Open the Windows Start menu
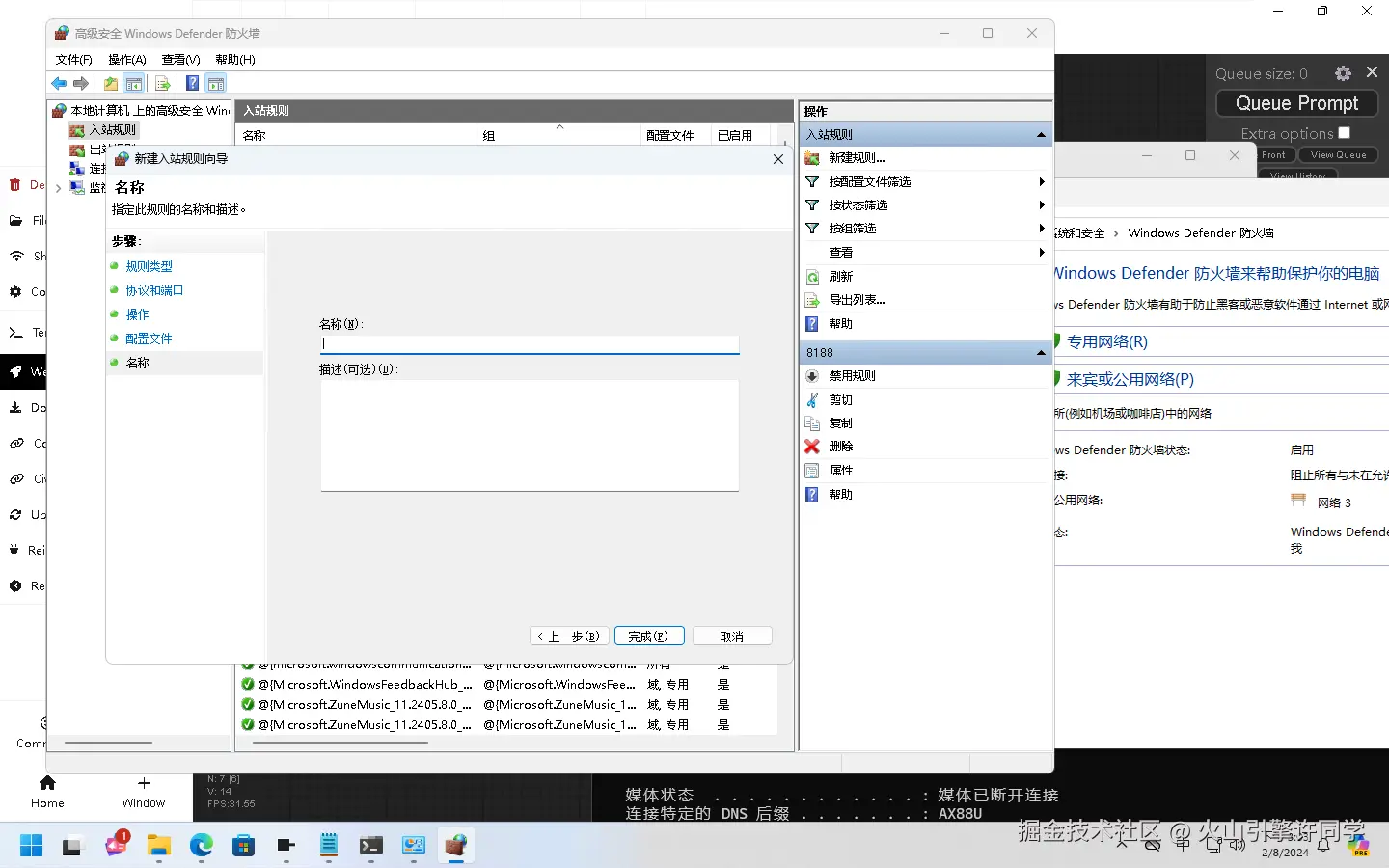The image size is (1389, 868). coord(31,846)
